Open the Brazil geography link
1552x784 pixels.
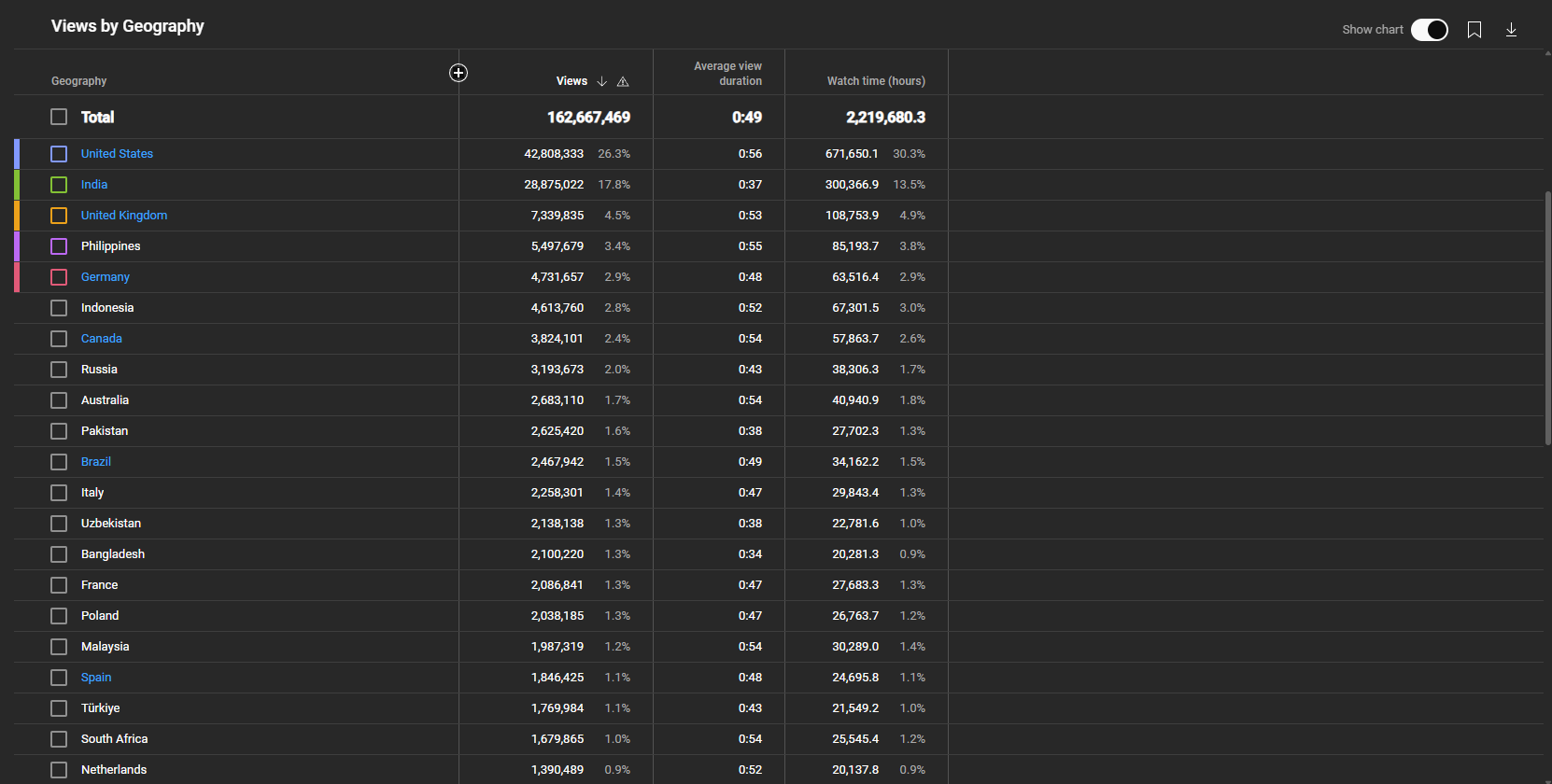[96, 462]
